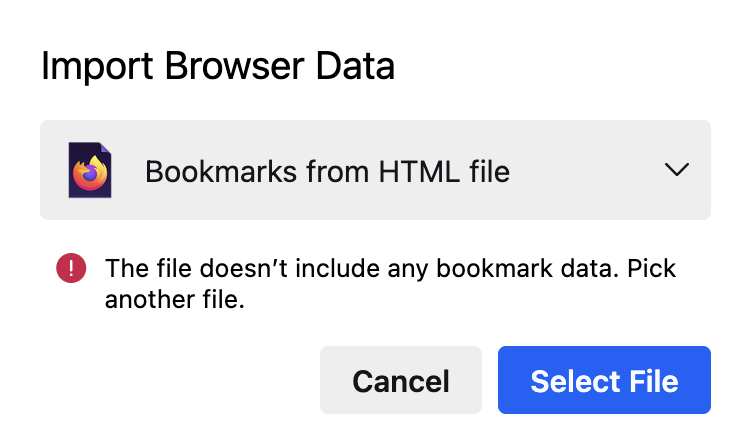The image size is (746, 448).
Task: Click the red error exclamation icon
Action: [71, 268]
